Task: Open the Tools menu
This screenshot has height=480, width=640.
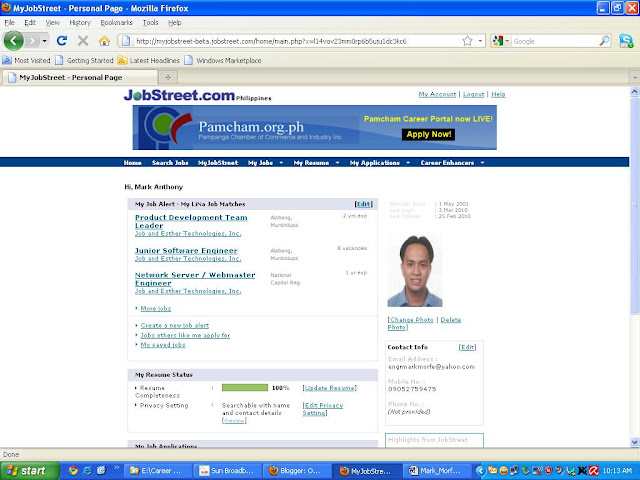Action: (x=150, y=22)
